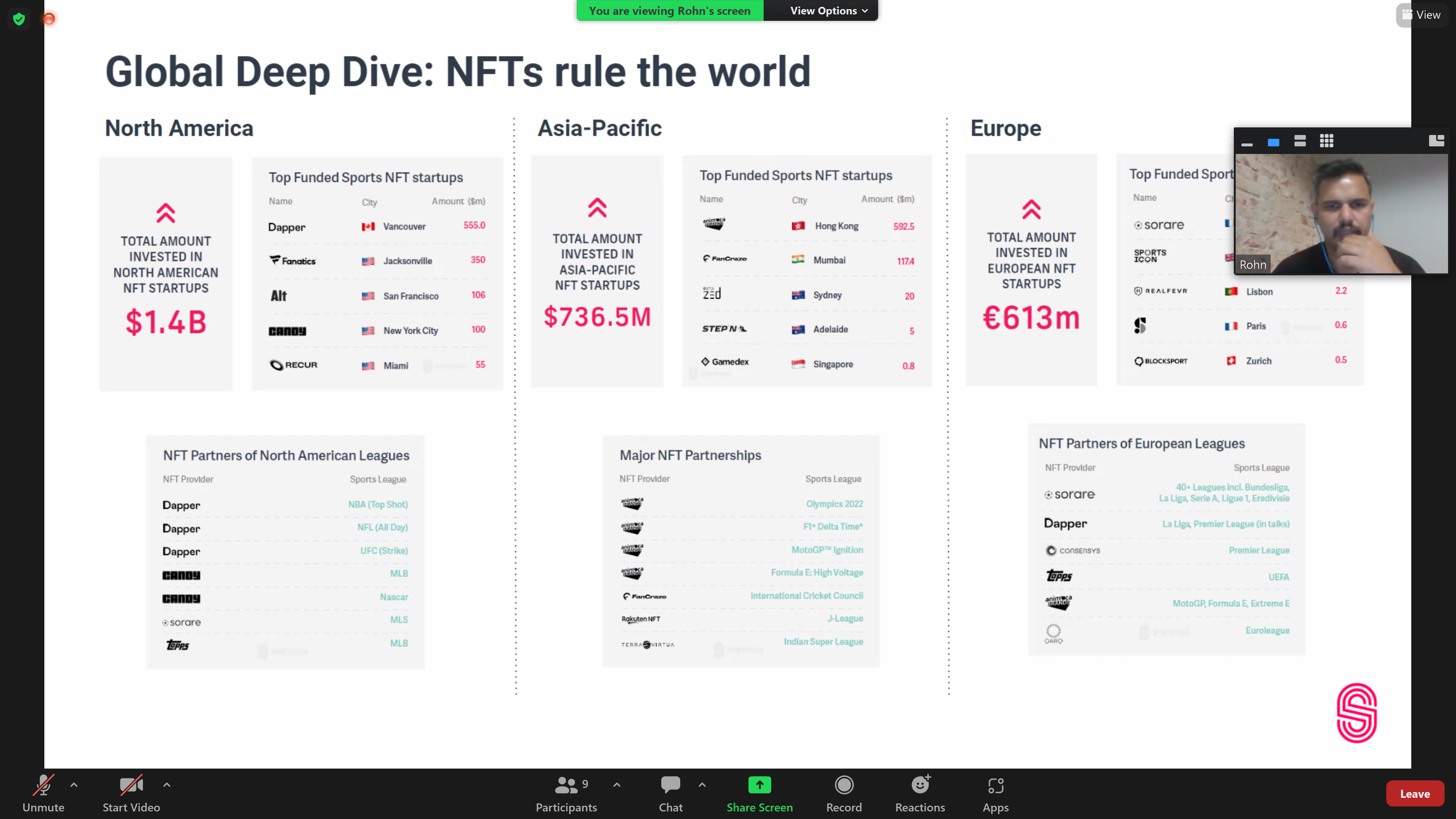Click the Share Screen button
Viewport: 1456px width, 819px height.
[759, 794]
